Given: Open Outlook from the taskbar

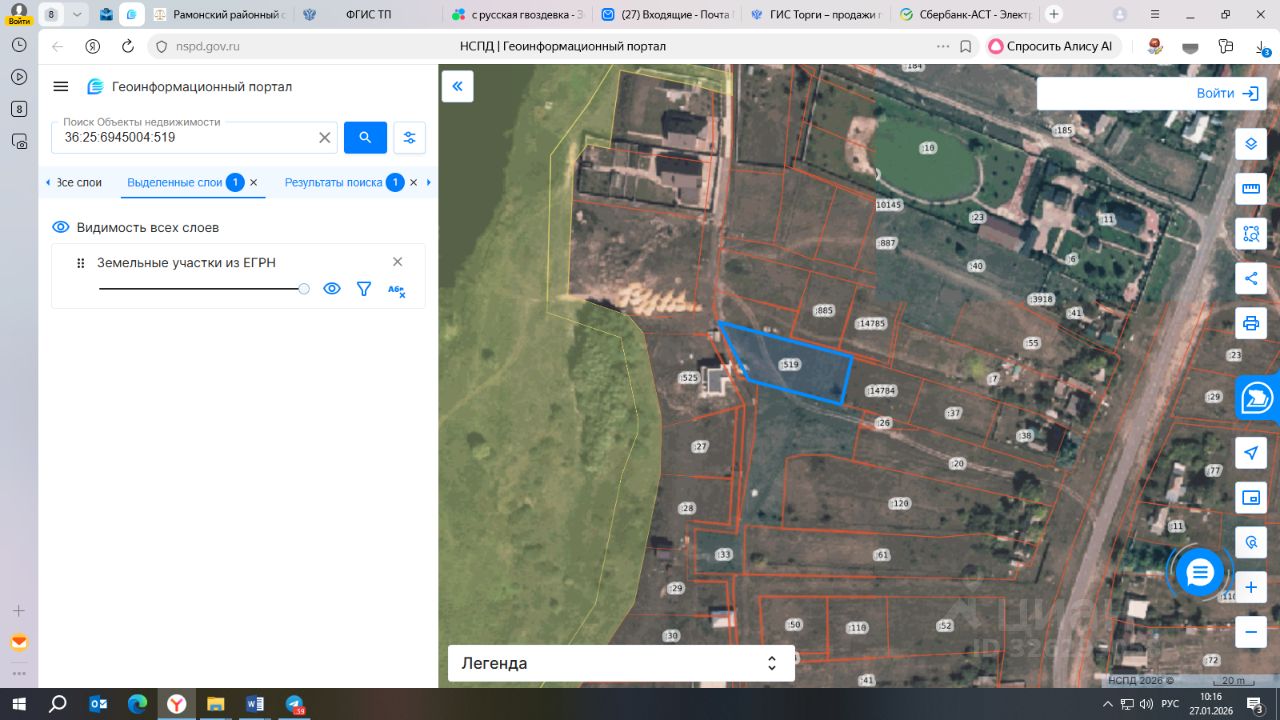Looking at the screenshot, I should tap(98, 704).
